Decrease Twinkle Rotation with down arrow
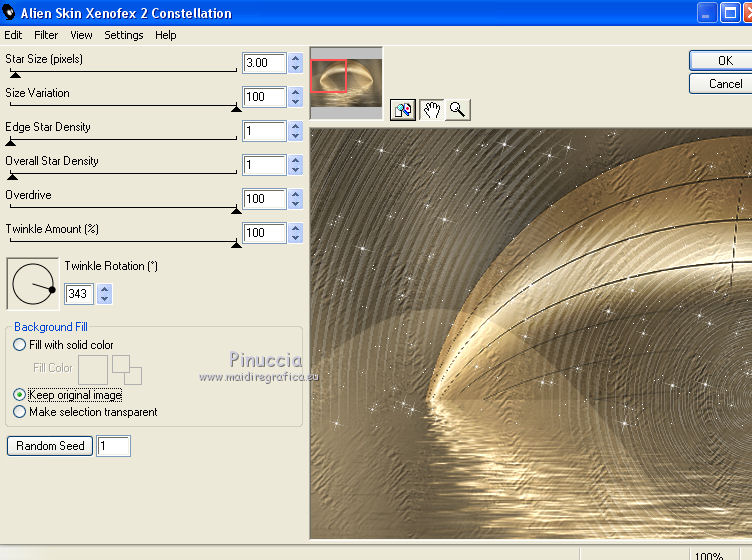This screenshot has width=752, height=560. [105, 299]
